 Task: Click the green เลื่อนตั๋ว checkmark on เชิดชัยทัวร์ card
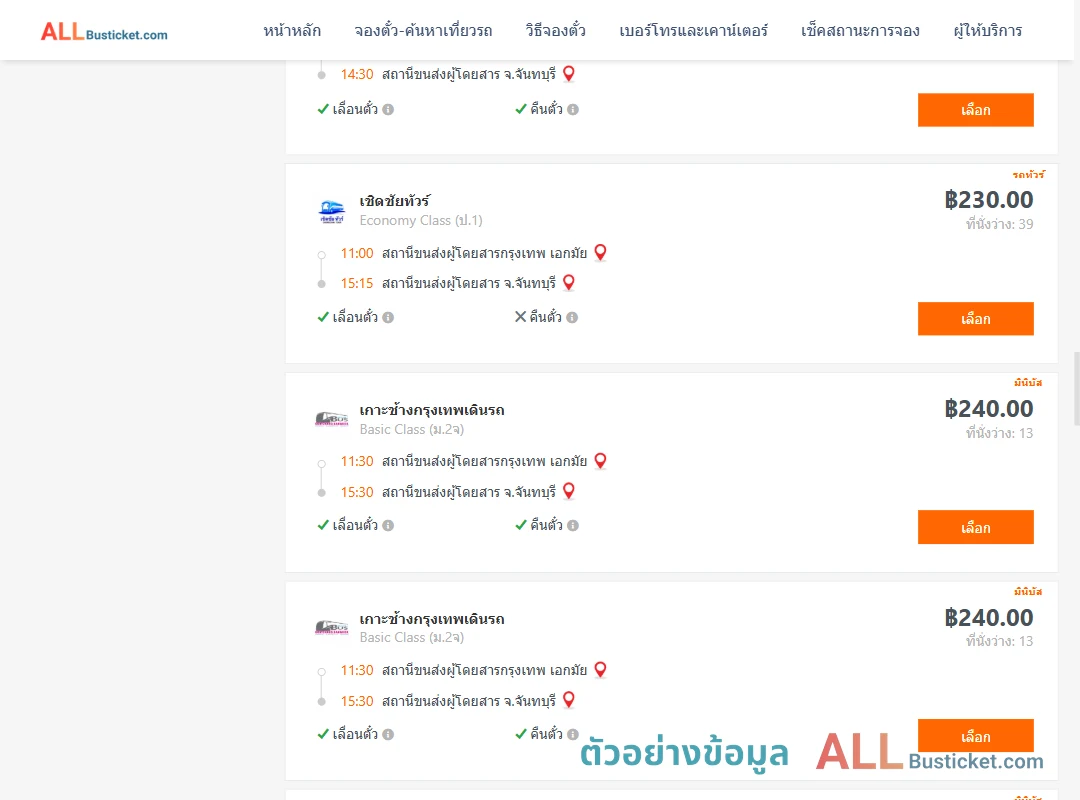click(x=323, y=317)
